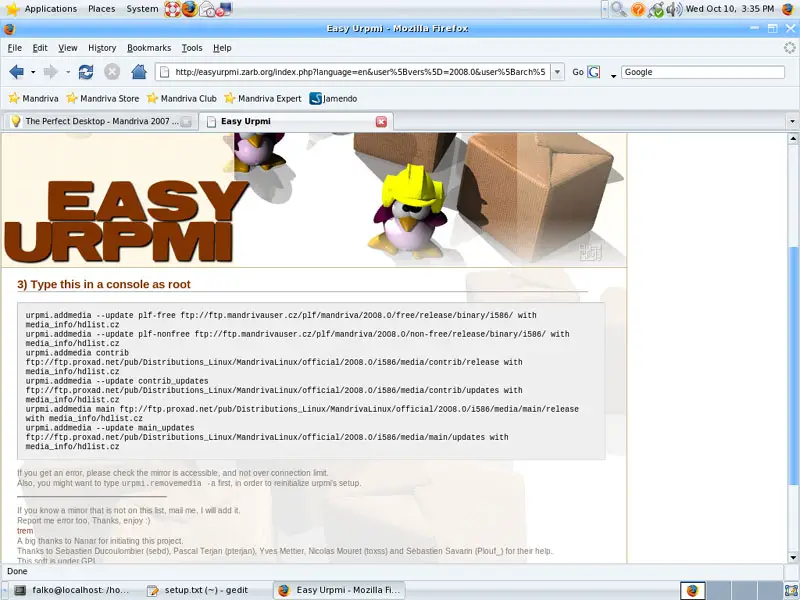Reload the current page
Image resolution: width=800 pixels, height=600 pixels.
pos(86,72)
